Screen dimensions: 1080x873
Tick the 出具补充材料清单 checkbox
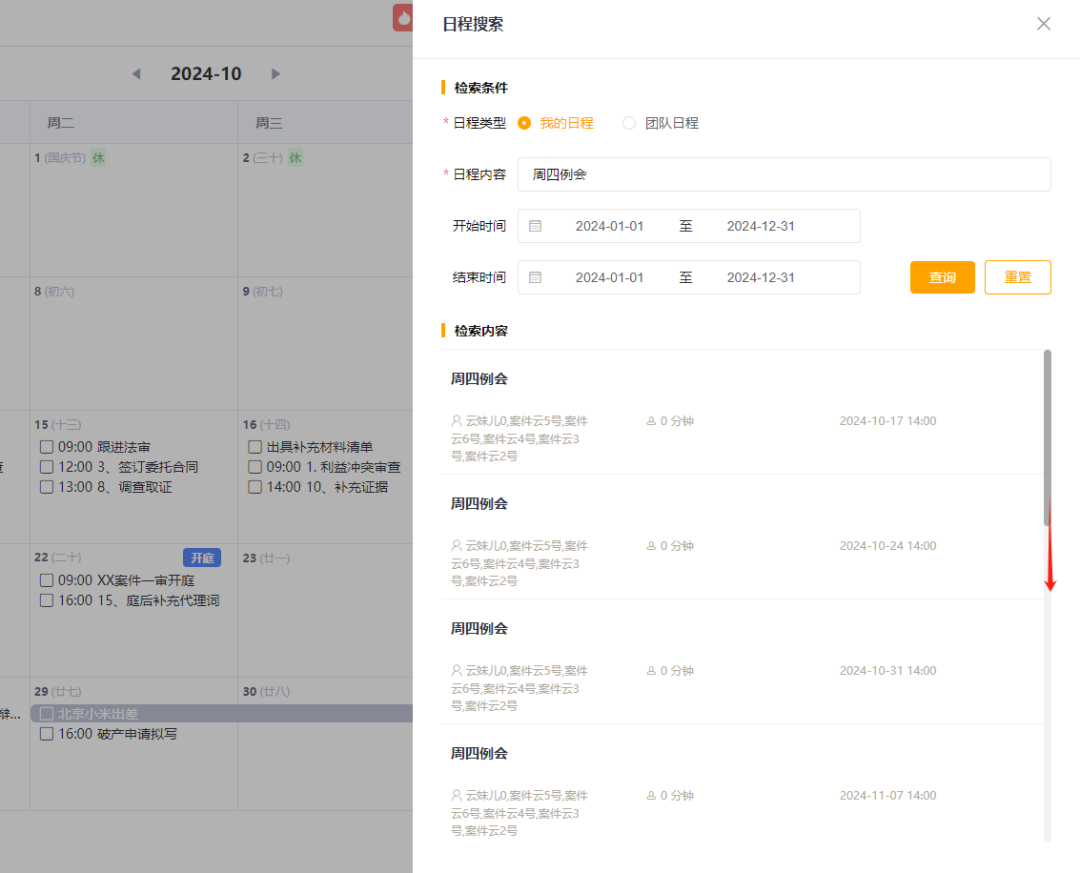255,447
